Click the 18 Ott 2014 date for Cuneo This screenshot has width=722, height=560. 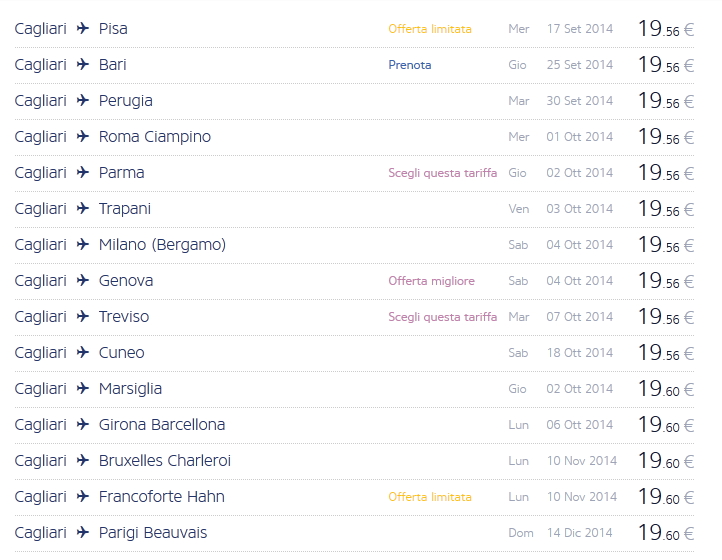(x=580, y=353)
